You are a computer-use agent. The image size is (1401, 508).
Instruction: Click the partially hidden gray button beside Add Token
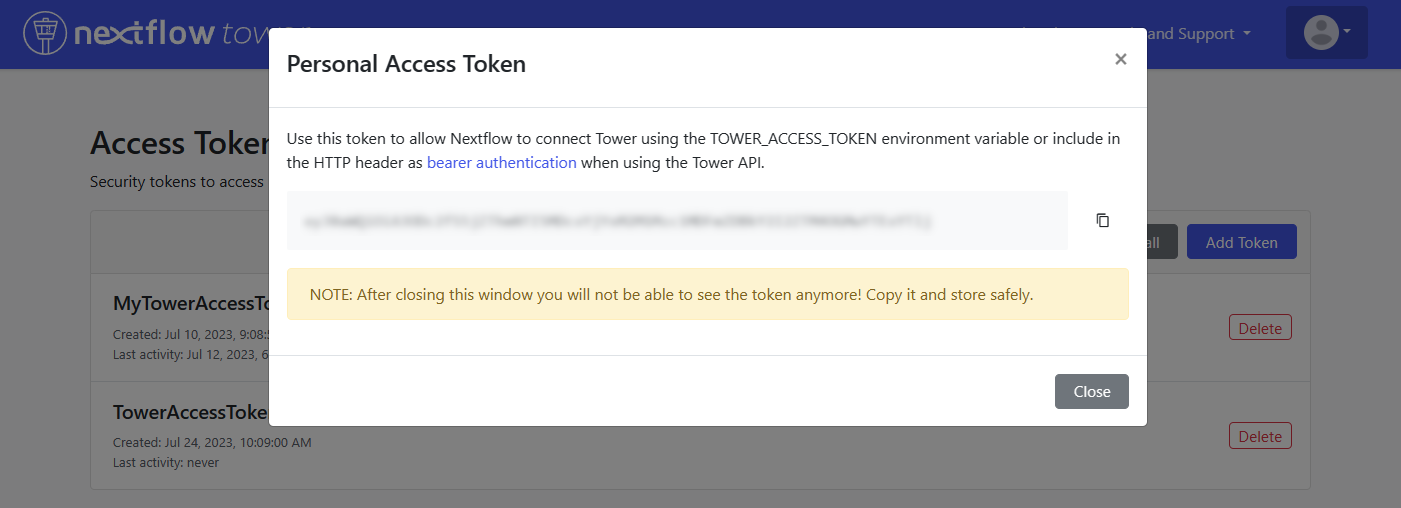pos(1162,242)
